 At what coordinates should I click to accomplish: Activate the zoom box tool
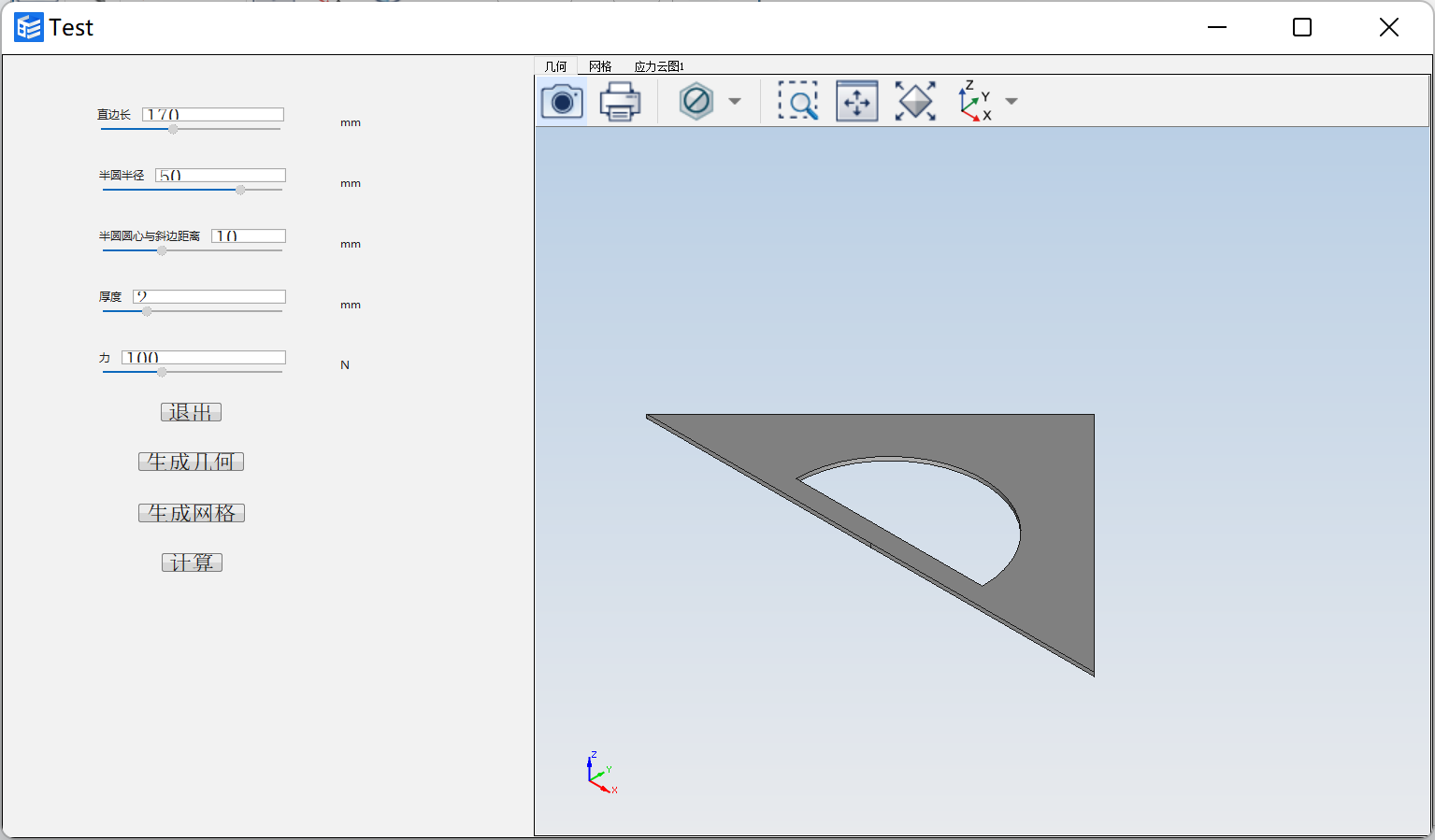(x=797, y=101)
